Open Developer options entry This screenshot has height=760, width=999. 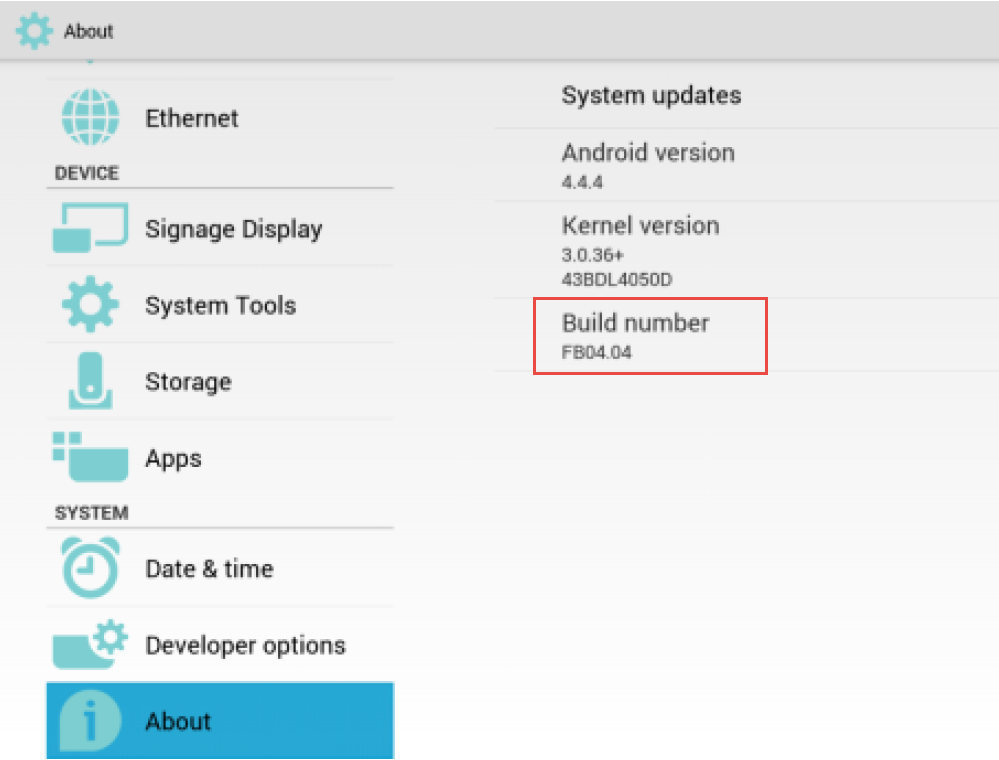220,644
